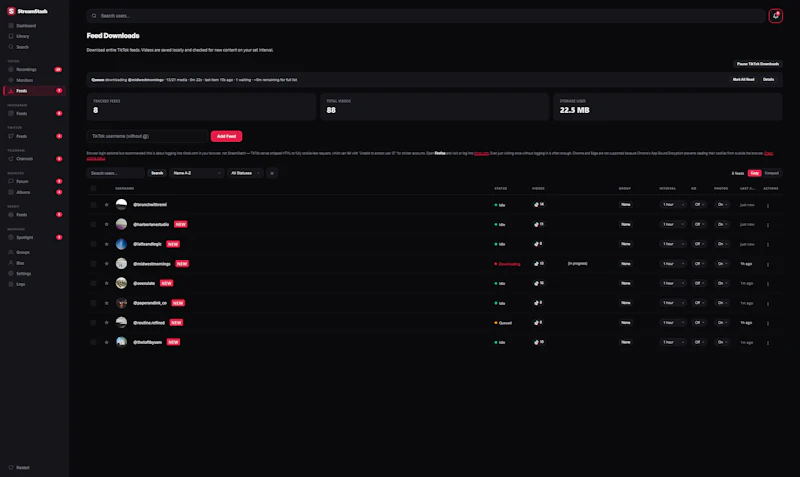800x477 pixels.
Task: Select the Cozy view density
Action: click(755, 173)
